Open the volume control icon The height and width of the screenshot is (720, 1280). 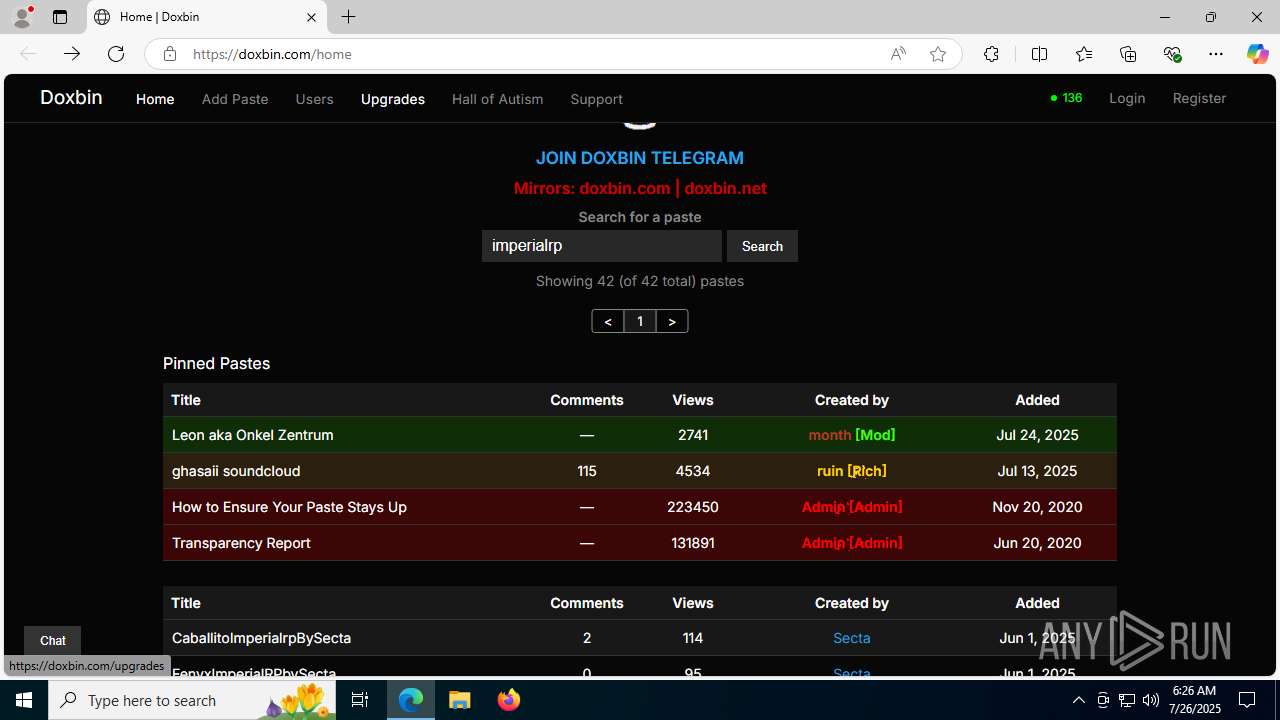[x=1150, y=700]
